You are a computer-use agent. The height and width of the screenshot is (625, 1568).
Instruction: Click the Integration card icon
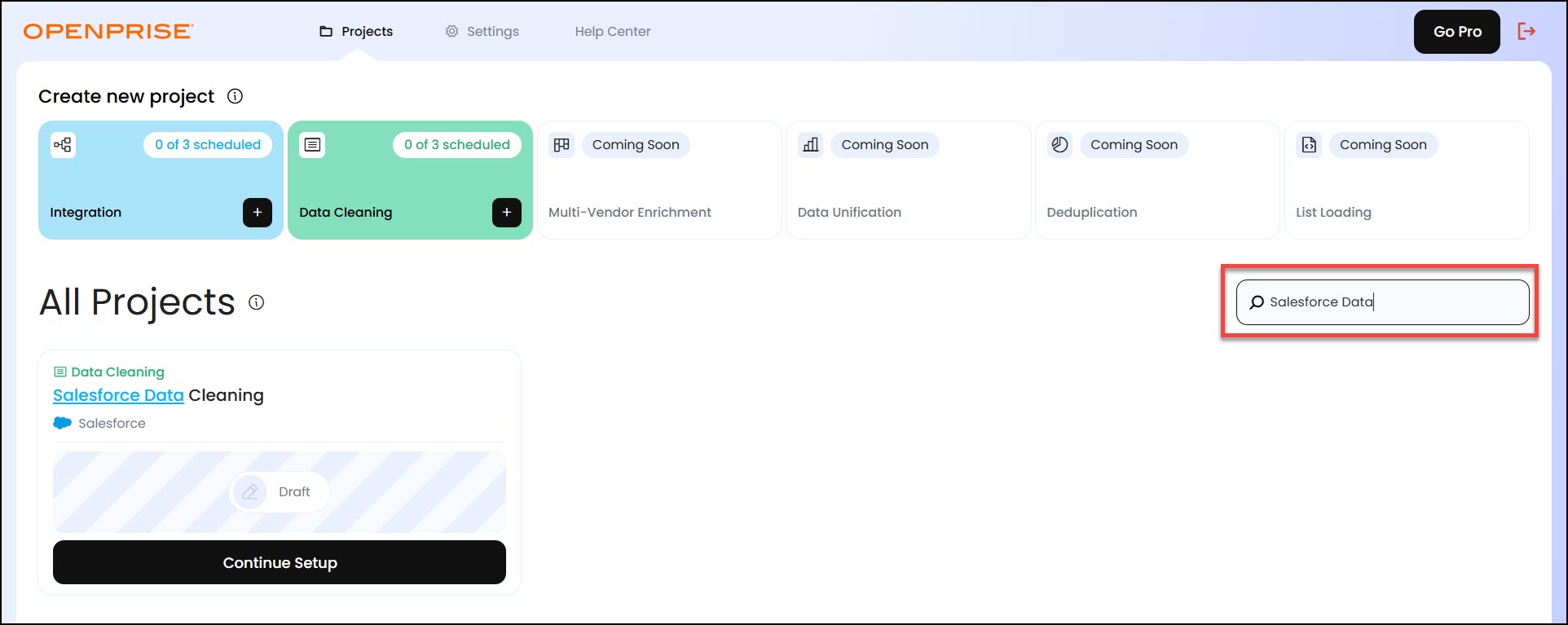pos(63,145)
